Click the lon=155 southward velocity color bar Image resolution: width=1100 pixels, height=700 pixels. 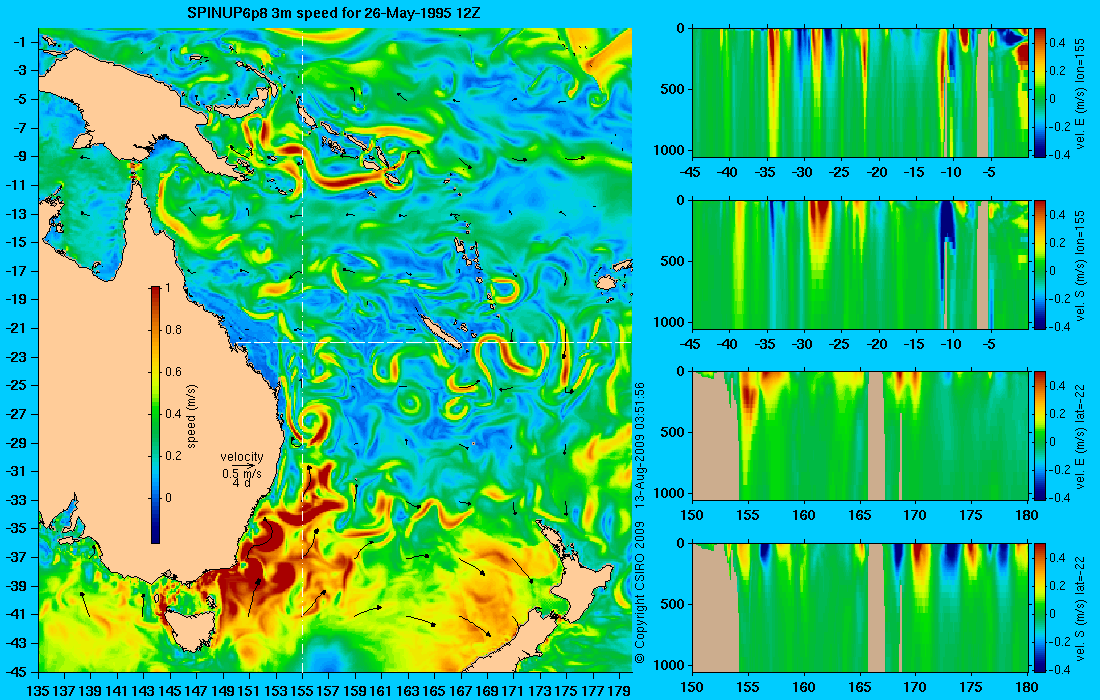1039,264
